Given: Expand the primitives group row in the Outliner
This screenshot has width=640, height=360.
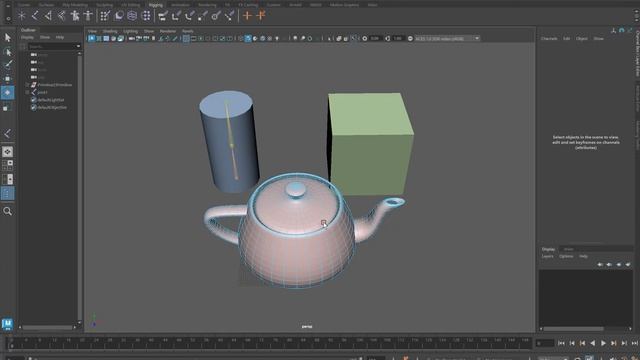Looking at the screenshot, I should [27, 85].
